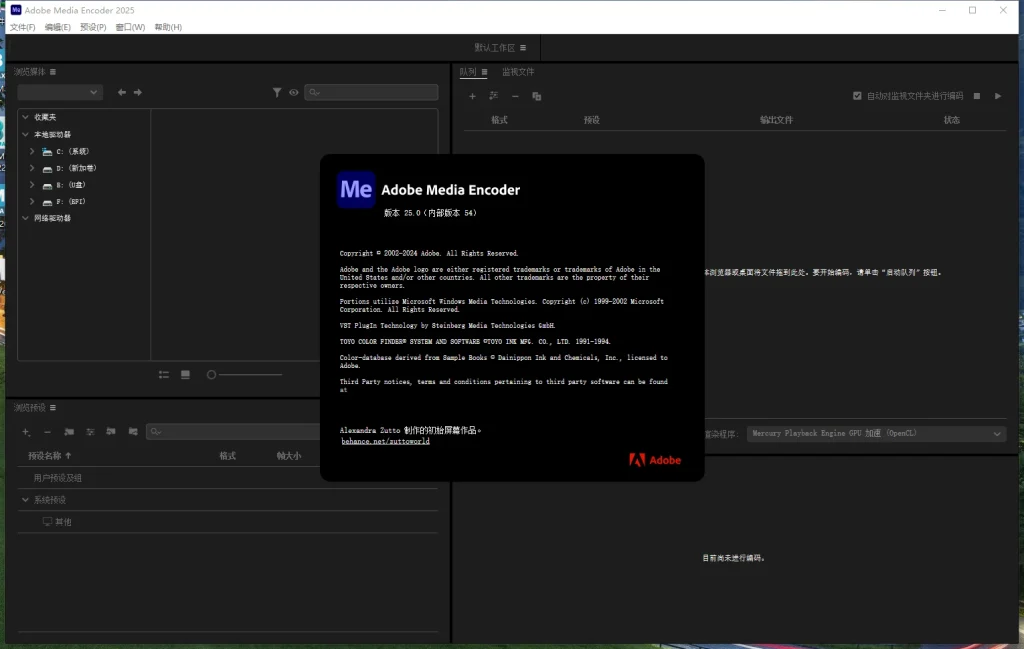The image size is (1024, 649).
Task: Select the 队列 tab
Action: click(x=468, y=72)
